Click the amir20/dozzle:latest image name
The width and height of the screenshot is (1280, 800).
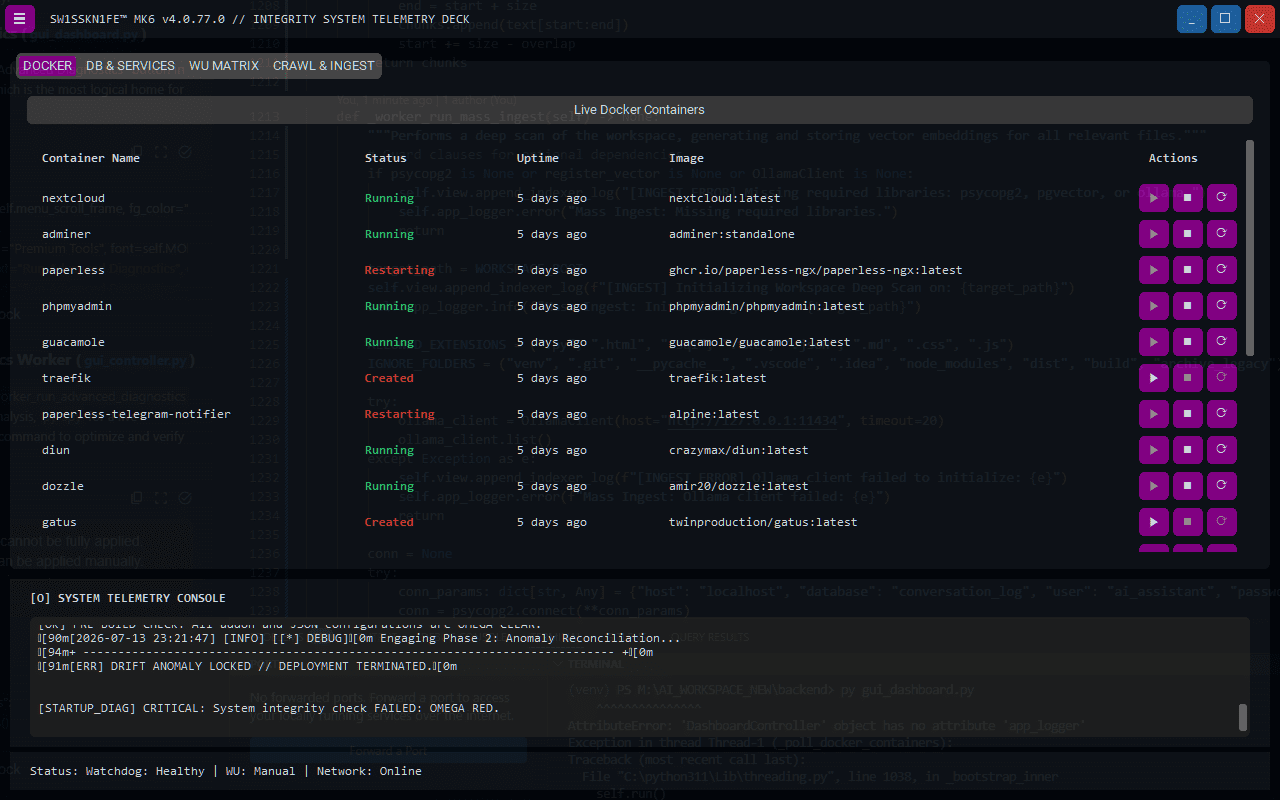click(x=739, y=486)
